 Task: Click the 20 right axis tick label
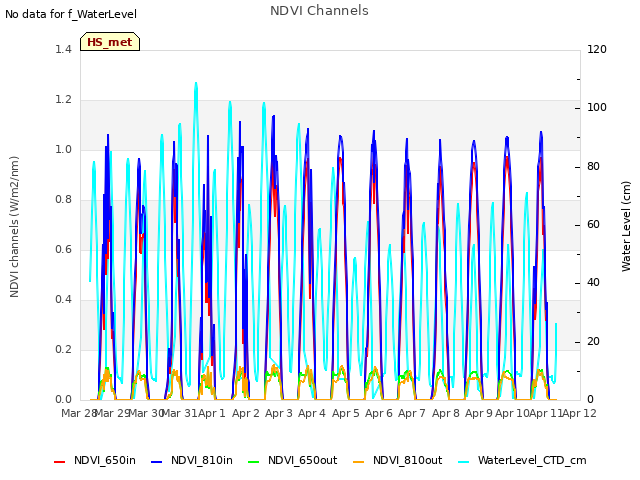click(593, 342)
